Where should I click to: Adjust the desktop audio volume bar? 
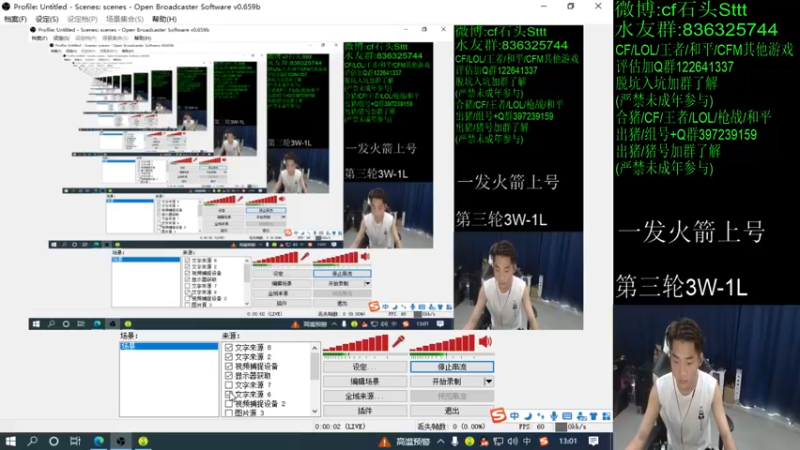443,344
